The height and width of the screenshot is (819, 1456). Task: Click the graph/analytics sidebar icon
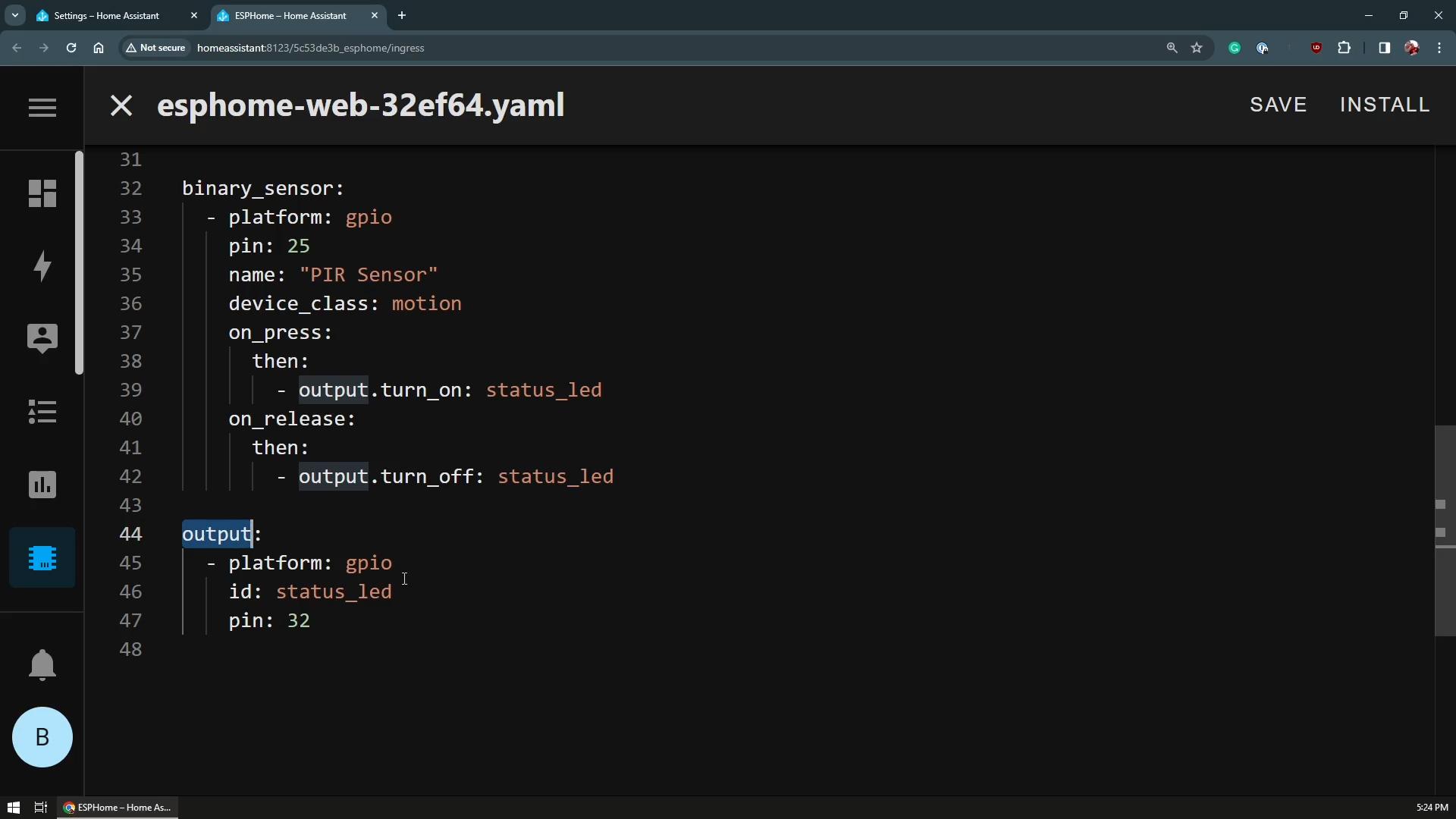[41, 484]
